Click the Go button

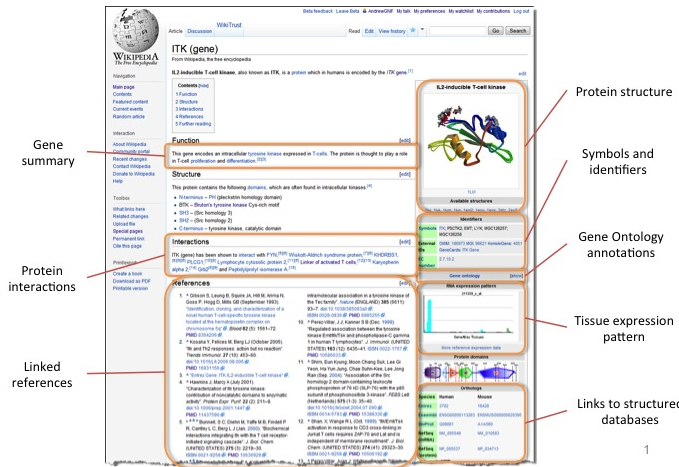495,31
